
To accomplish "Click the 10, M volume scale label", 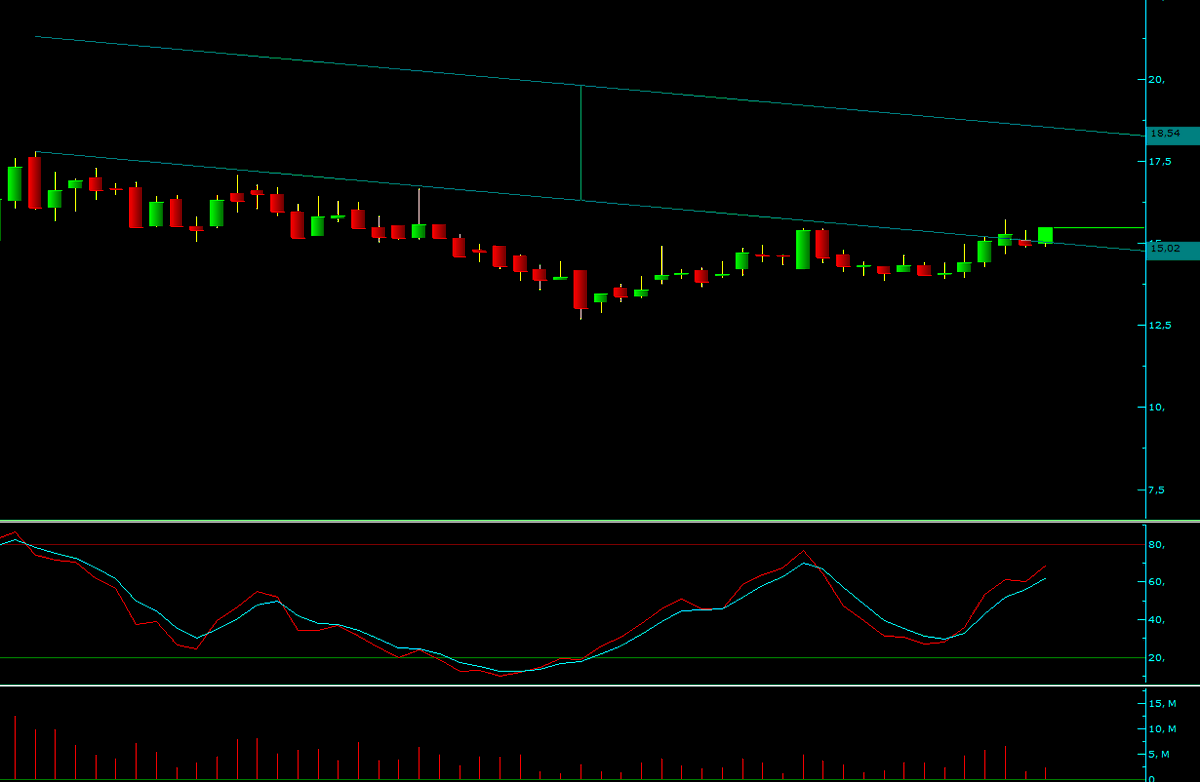I will click(x=1162, y=729).
